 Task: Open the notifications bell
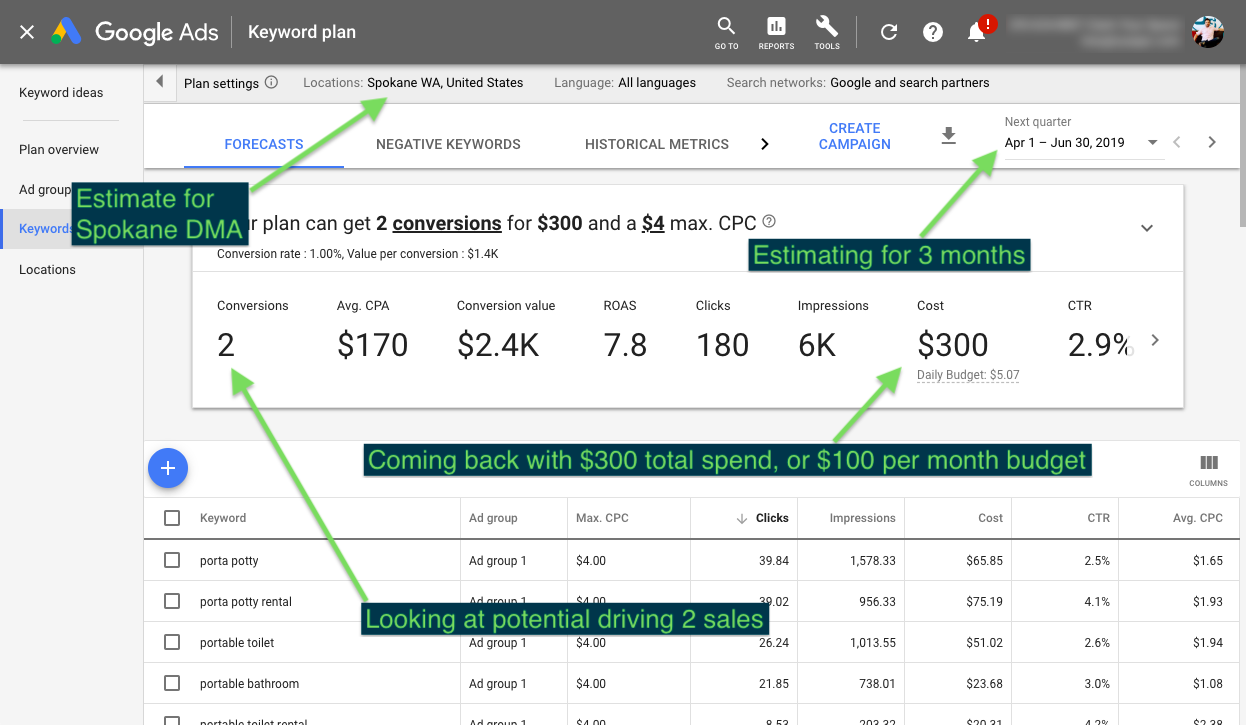click(977, 32)
